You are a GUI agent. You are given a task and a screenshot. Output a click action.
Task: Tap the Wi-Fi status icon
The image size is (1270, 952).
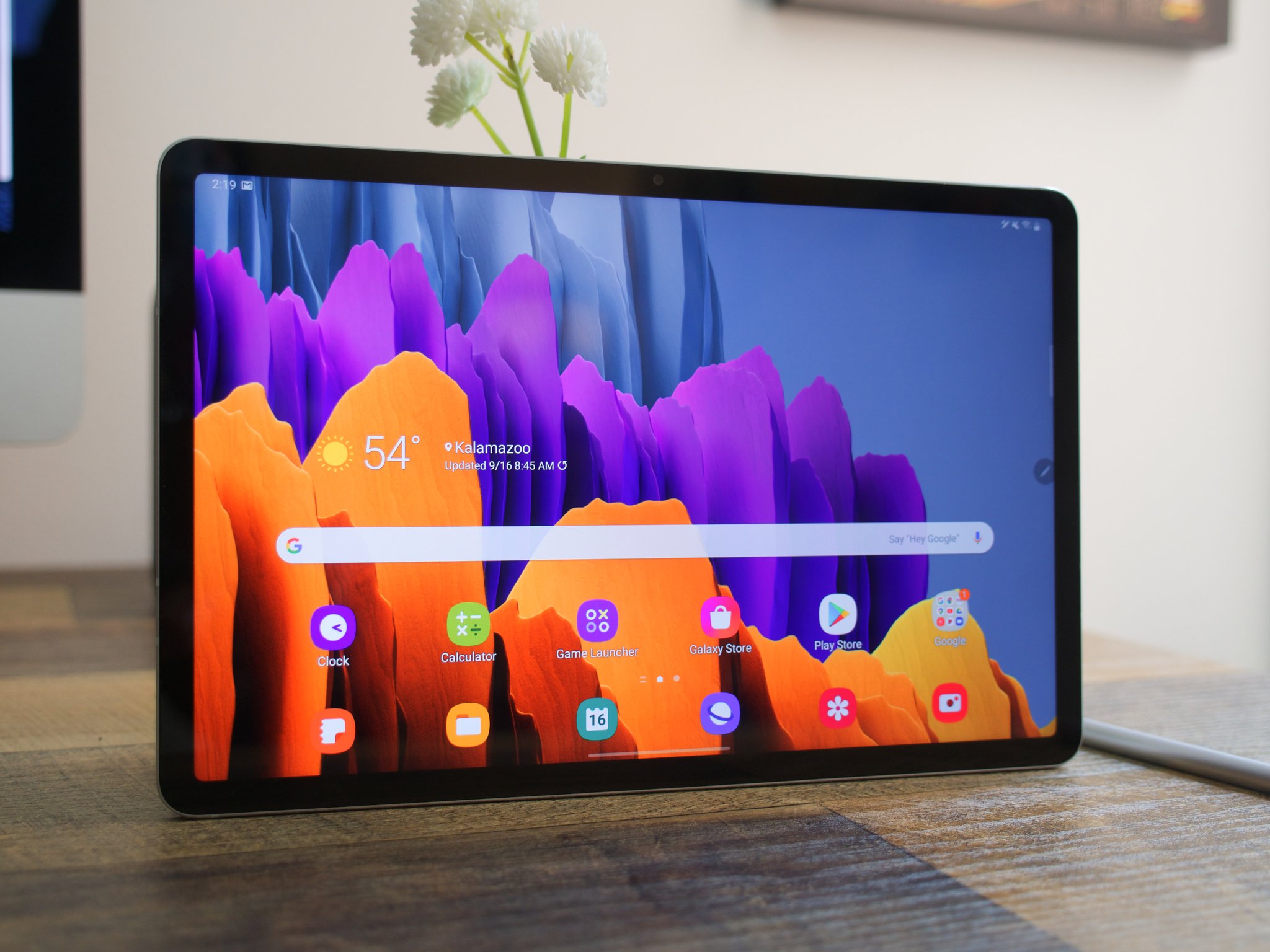click(1023, 221)
